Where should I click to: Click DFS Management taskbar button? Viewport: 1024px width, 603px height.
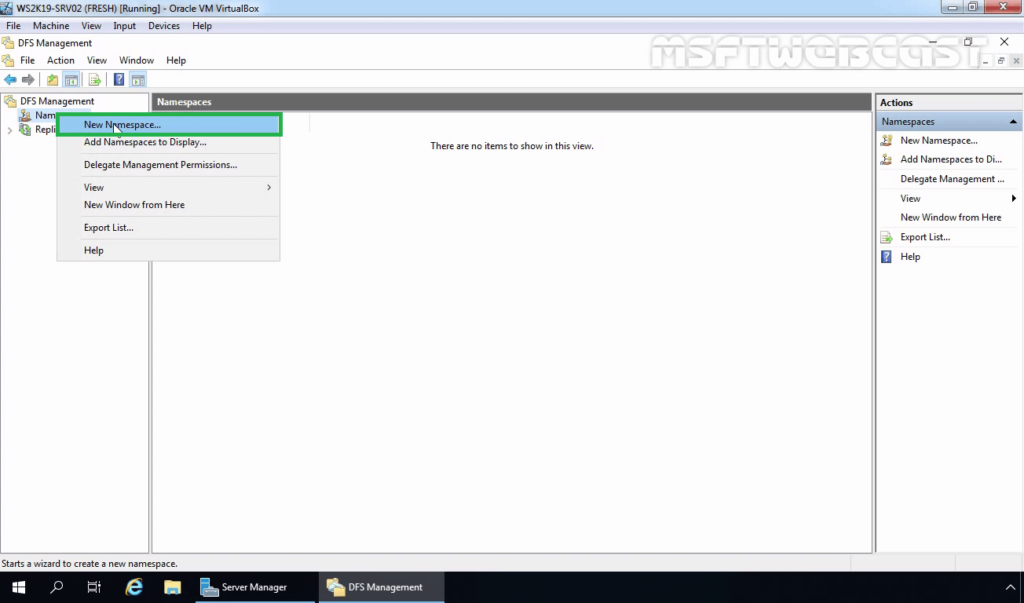pyautogui.click(x=381, y=587)
